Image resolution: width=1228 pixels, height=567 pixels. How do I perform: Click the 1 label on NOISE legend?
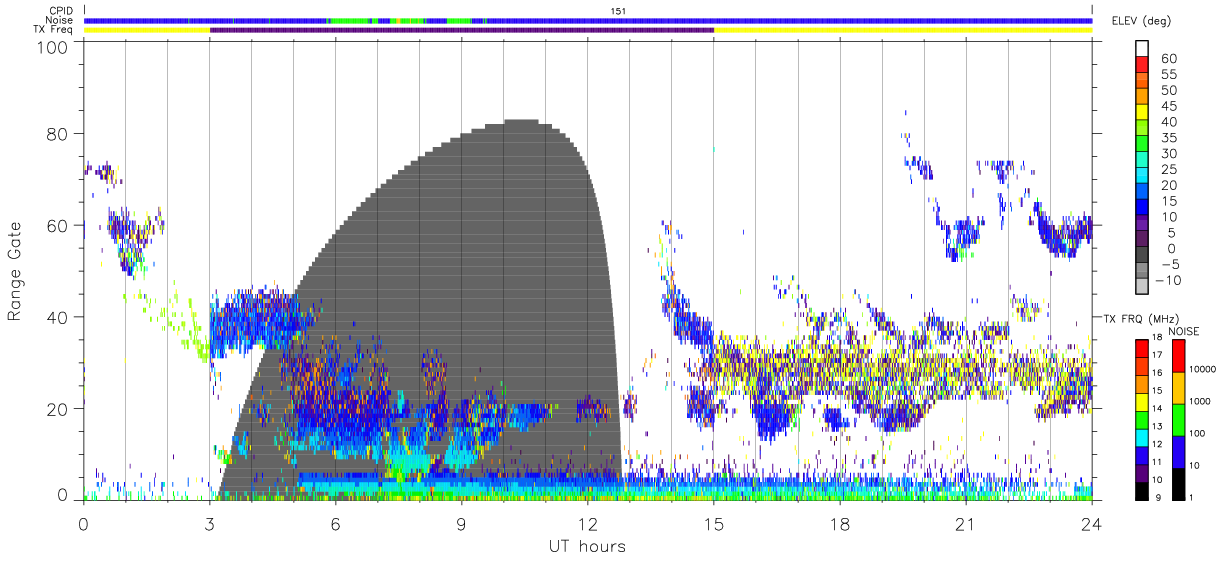1192,497
